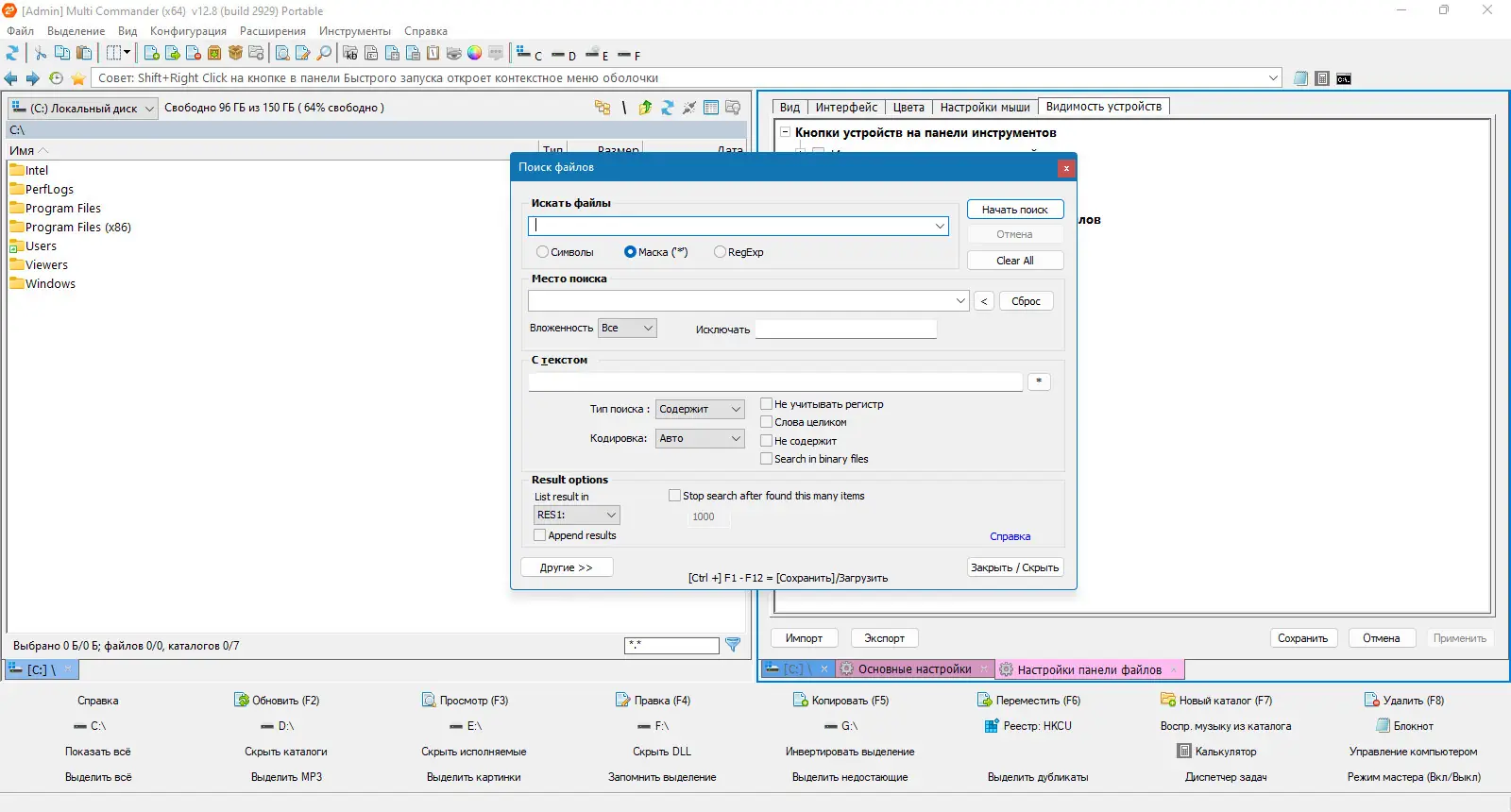Go forward with the blue right arrow
Screen dimensions: 1511x812
[33, 78]
